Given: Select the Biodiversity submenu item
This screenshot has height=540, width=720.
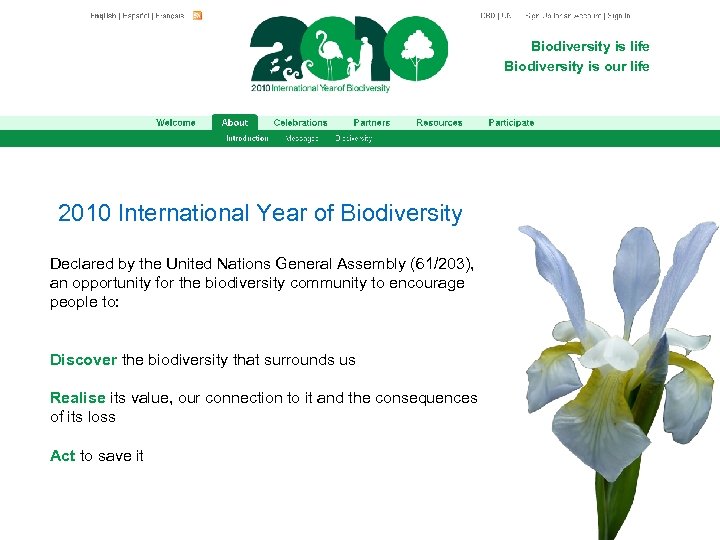Looking at the screenshot, I should [x=354, y=138].
